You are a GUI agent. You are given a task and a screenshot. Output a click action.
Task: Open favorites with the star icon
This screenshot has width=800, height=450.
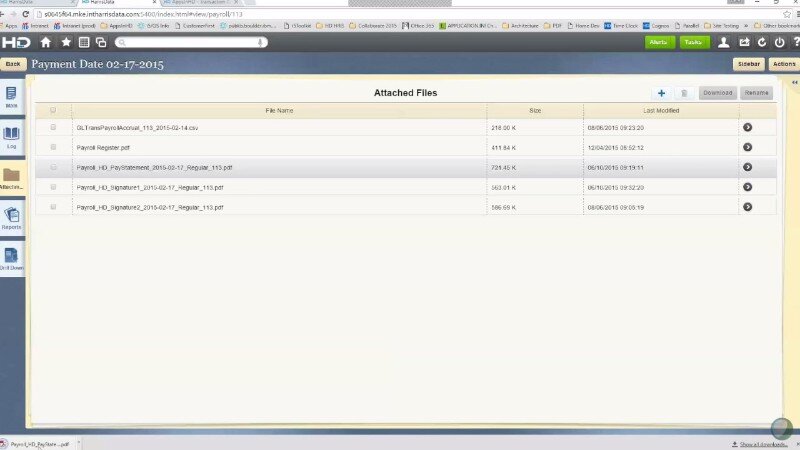66,42
